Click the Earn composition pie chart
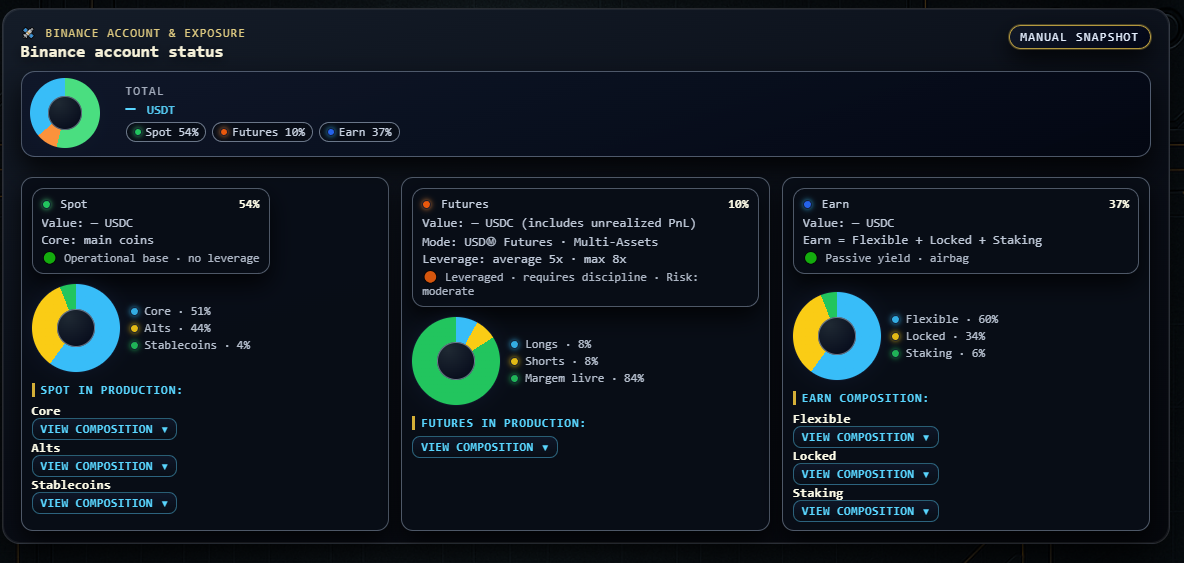Image resolution: width=1184 pixels, height=563 pixels. coord(837,336)
